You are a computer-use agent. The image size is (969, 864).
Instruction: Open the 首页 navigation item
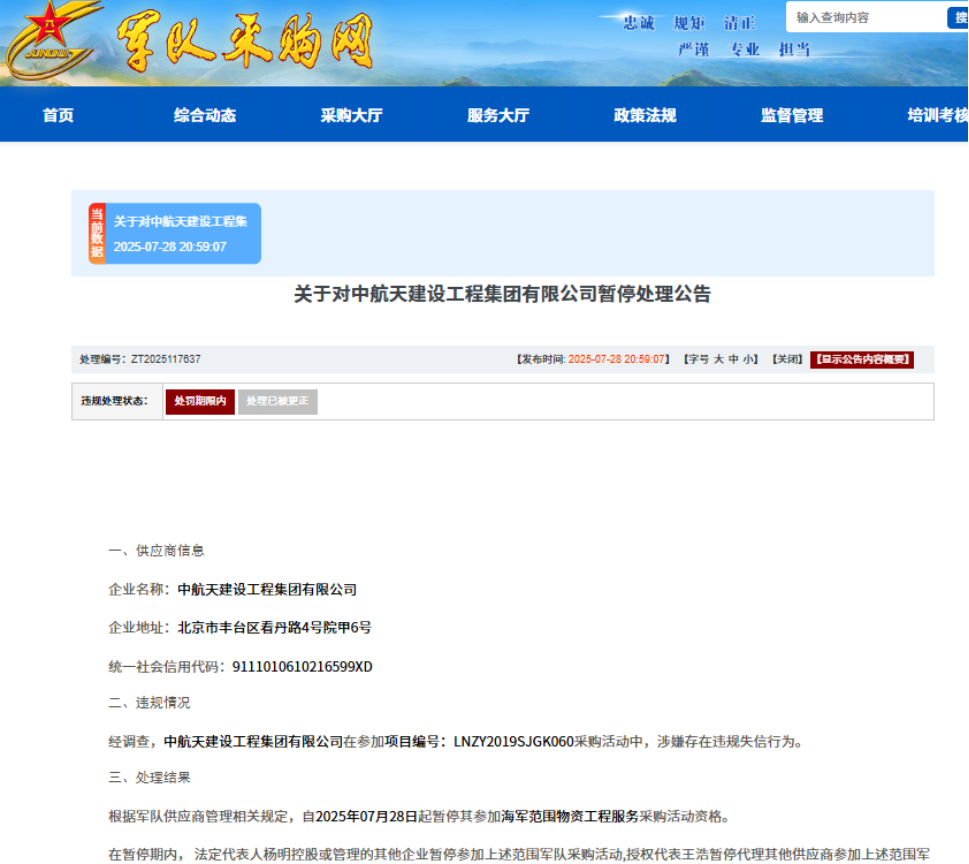pos(58,116)
